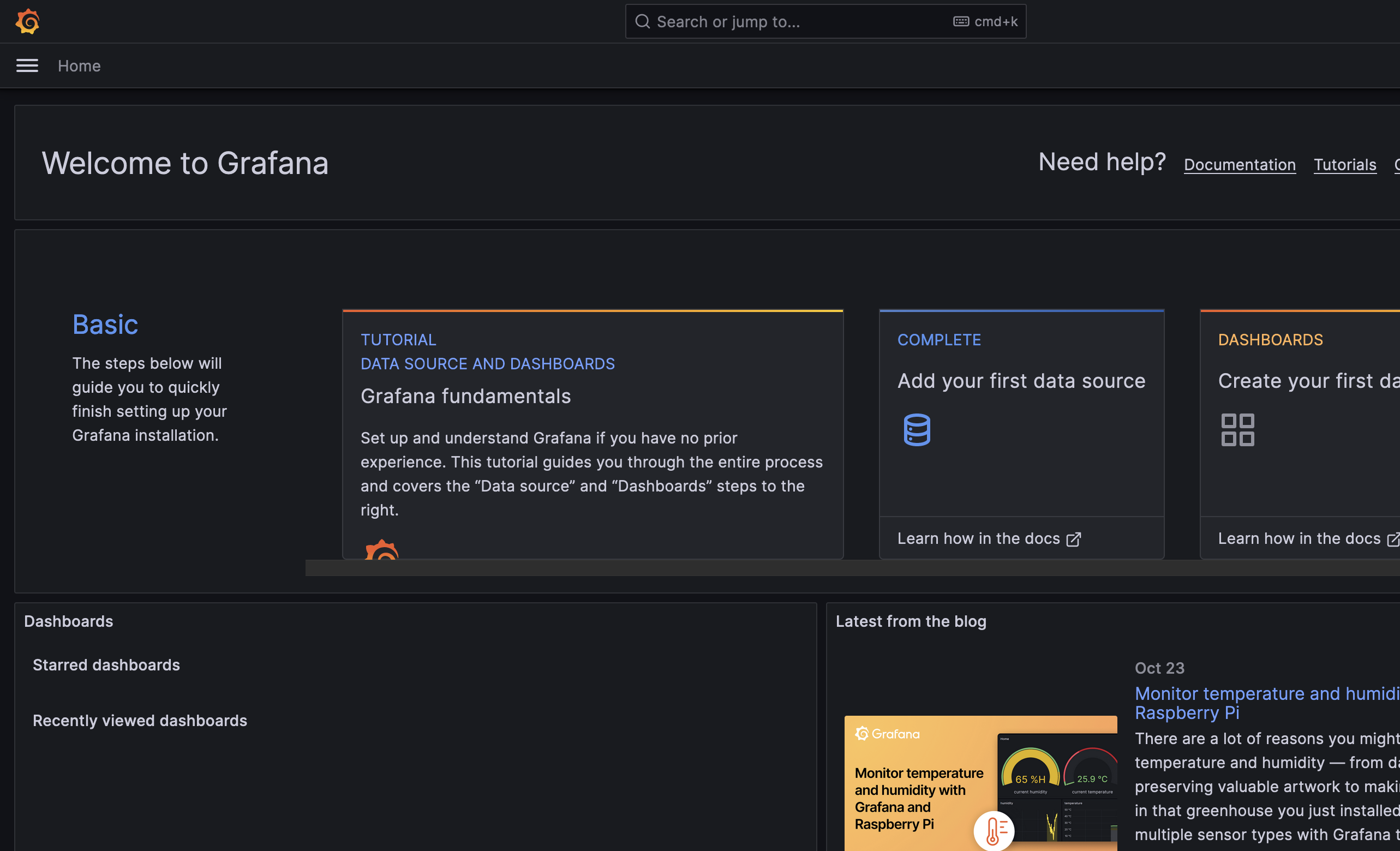Screen dimensions: 1400x851
Task: Click the database icon on the data source card
Action: [917, 429]
